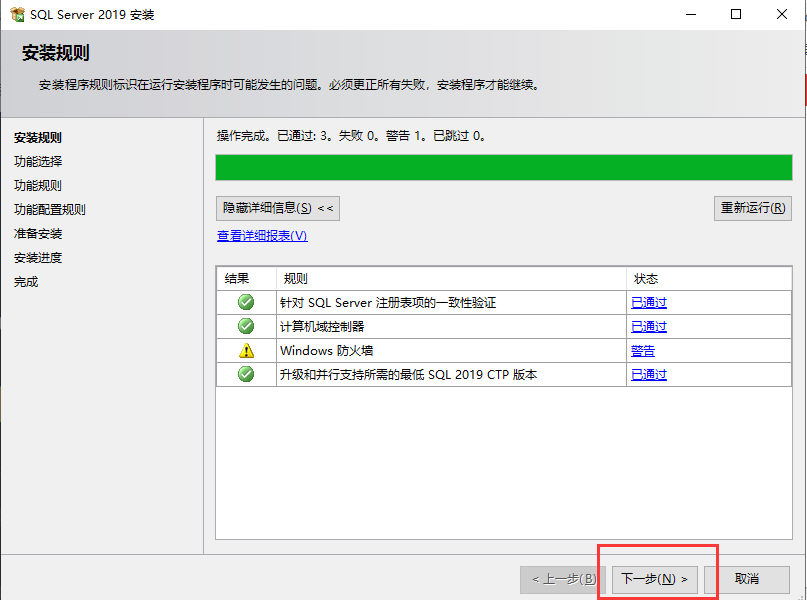
Task: Open 已通过 status for 计算机域控制器
Action: tap(648, 326)
